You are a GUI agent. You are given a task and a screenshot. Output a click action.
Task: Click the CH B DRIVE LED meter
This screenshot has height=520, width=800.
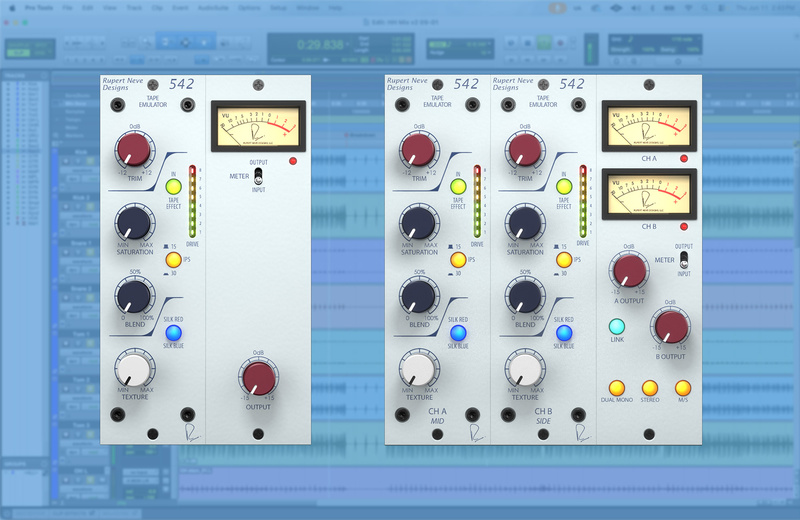click(583, 202)
